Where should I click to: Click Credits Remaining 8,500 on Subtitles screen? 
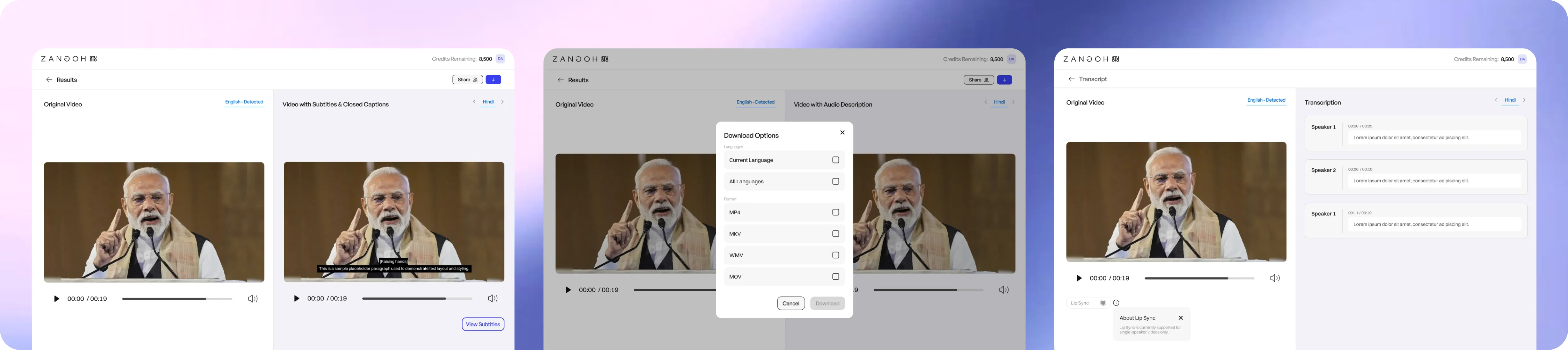click(461, 59)
